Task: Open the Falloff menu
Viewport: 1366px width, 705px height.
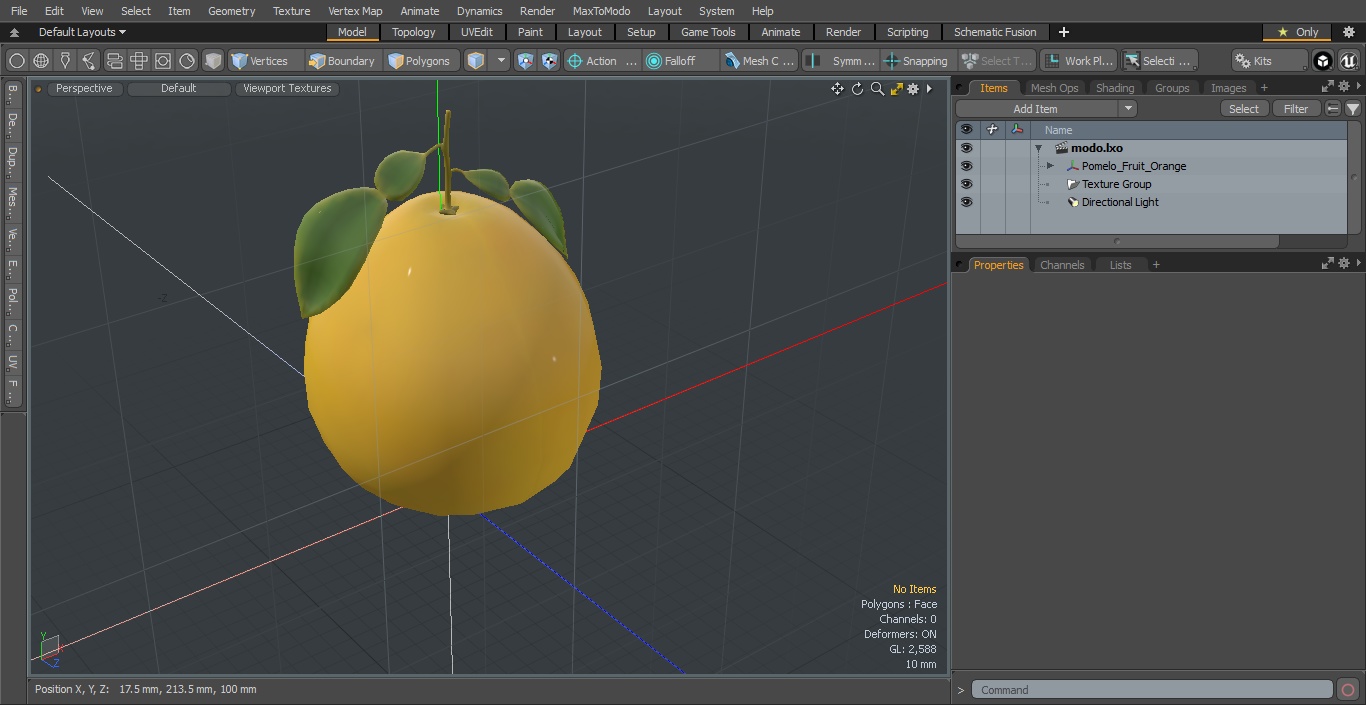Action: 681,61
